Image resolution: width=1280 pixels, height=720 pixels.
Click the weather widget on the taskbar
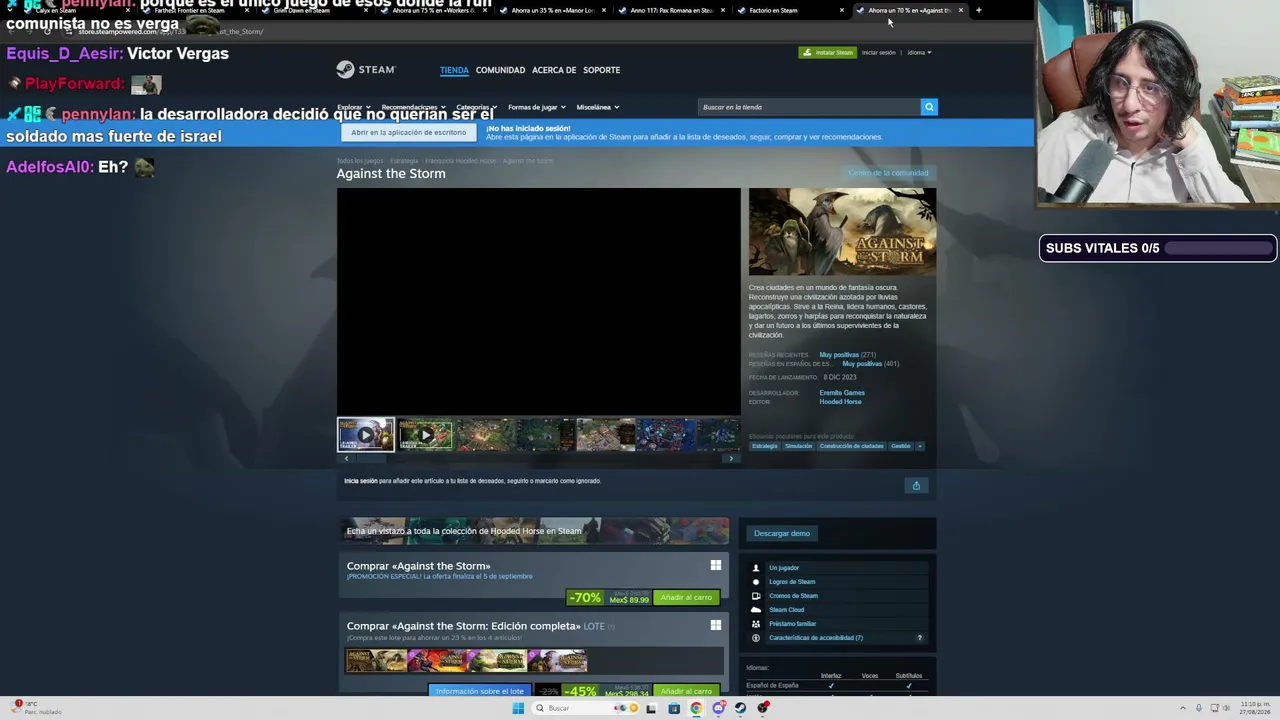pos(36,708)
